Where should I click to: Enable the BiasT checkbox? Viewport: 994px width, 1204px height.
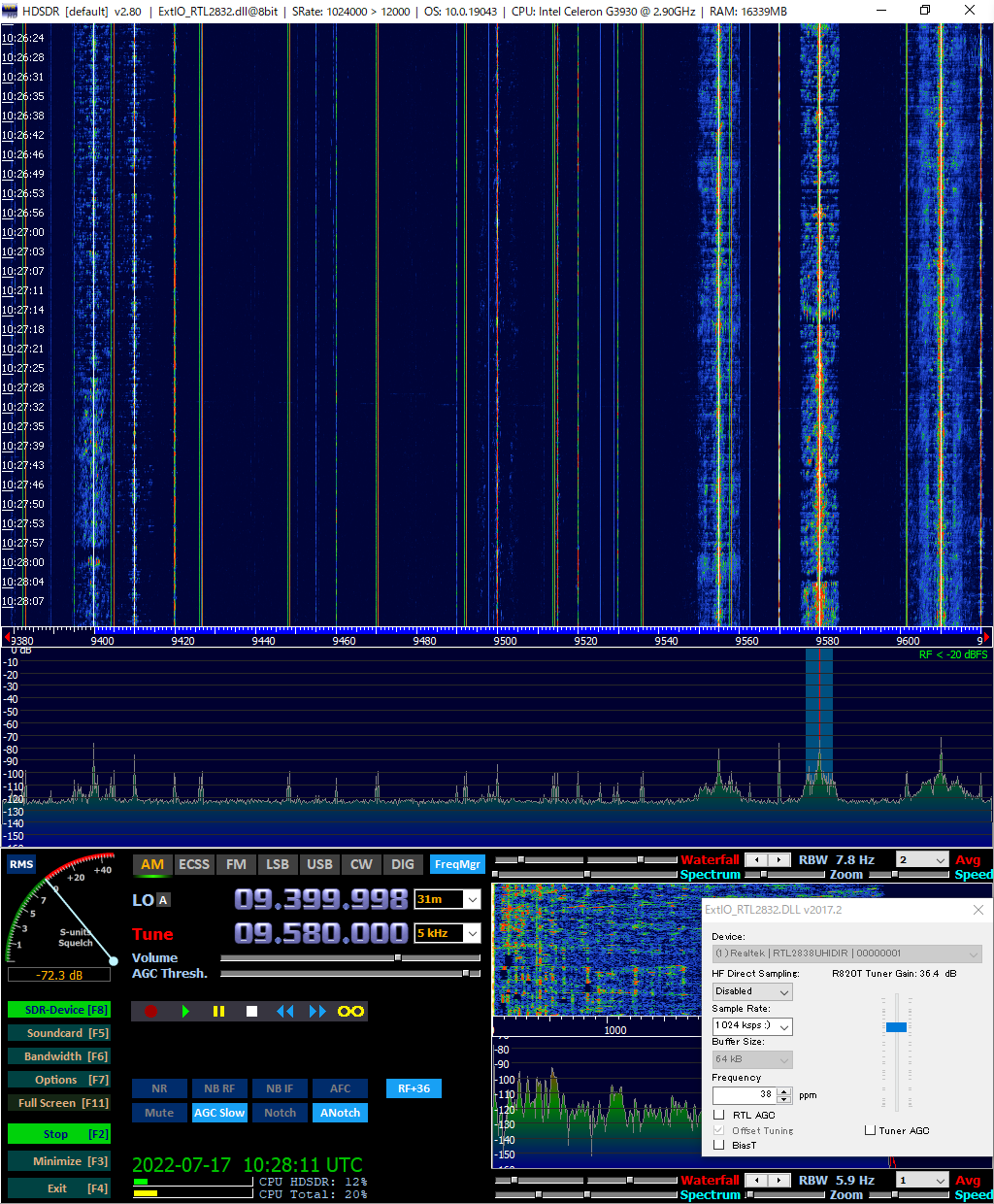tap(719, 1145)
